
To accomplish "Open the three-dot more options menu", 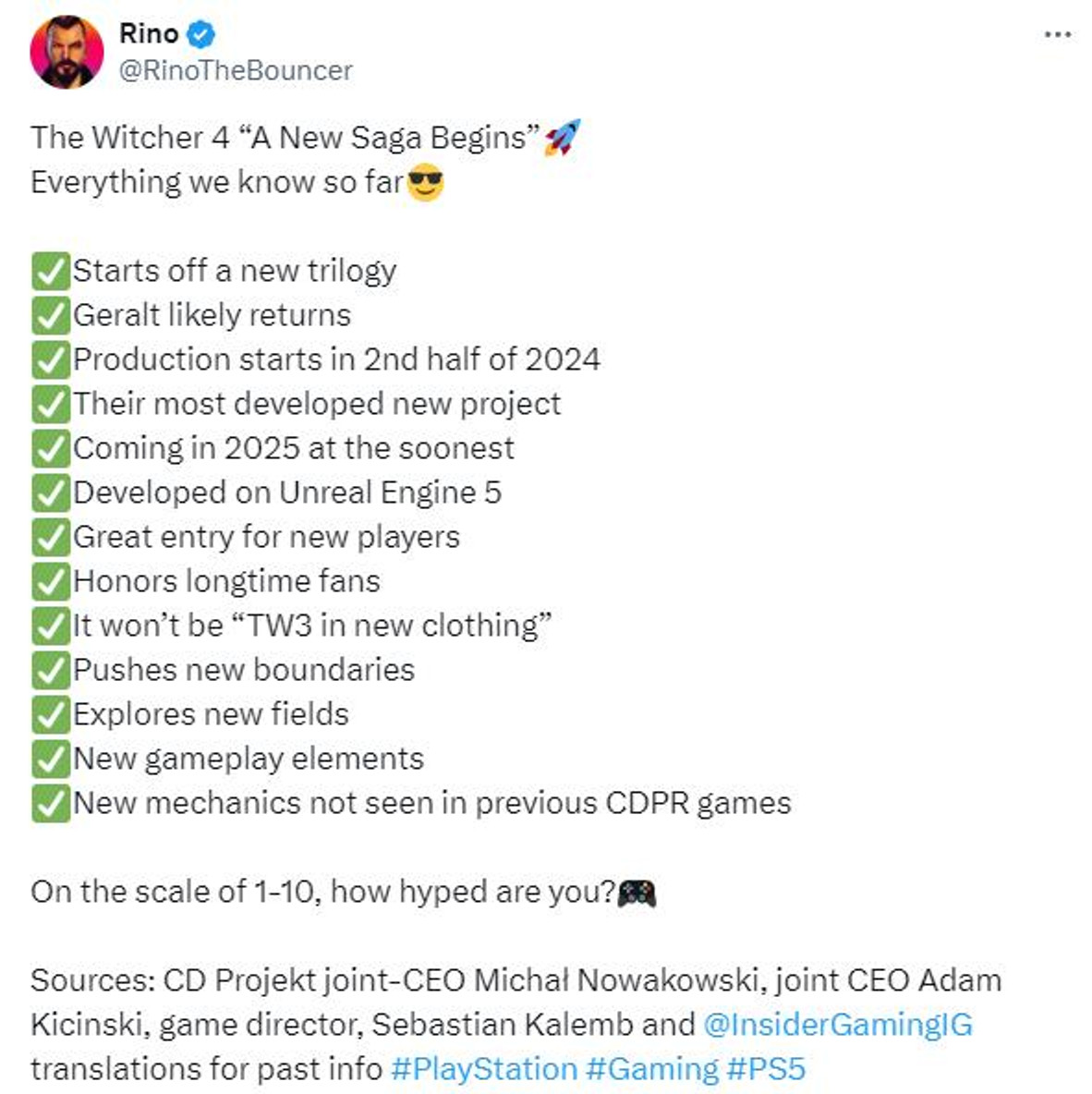I will pos(1057,35).
